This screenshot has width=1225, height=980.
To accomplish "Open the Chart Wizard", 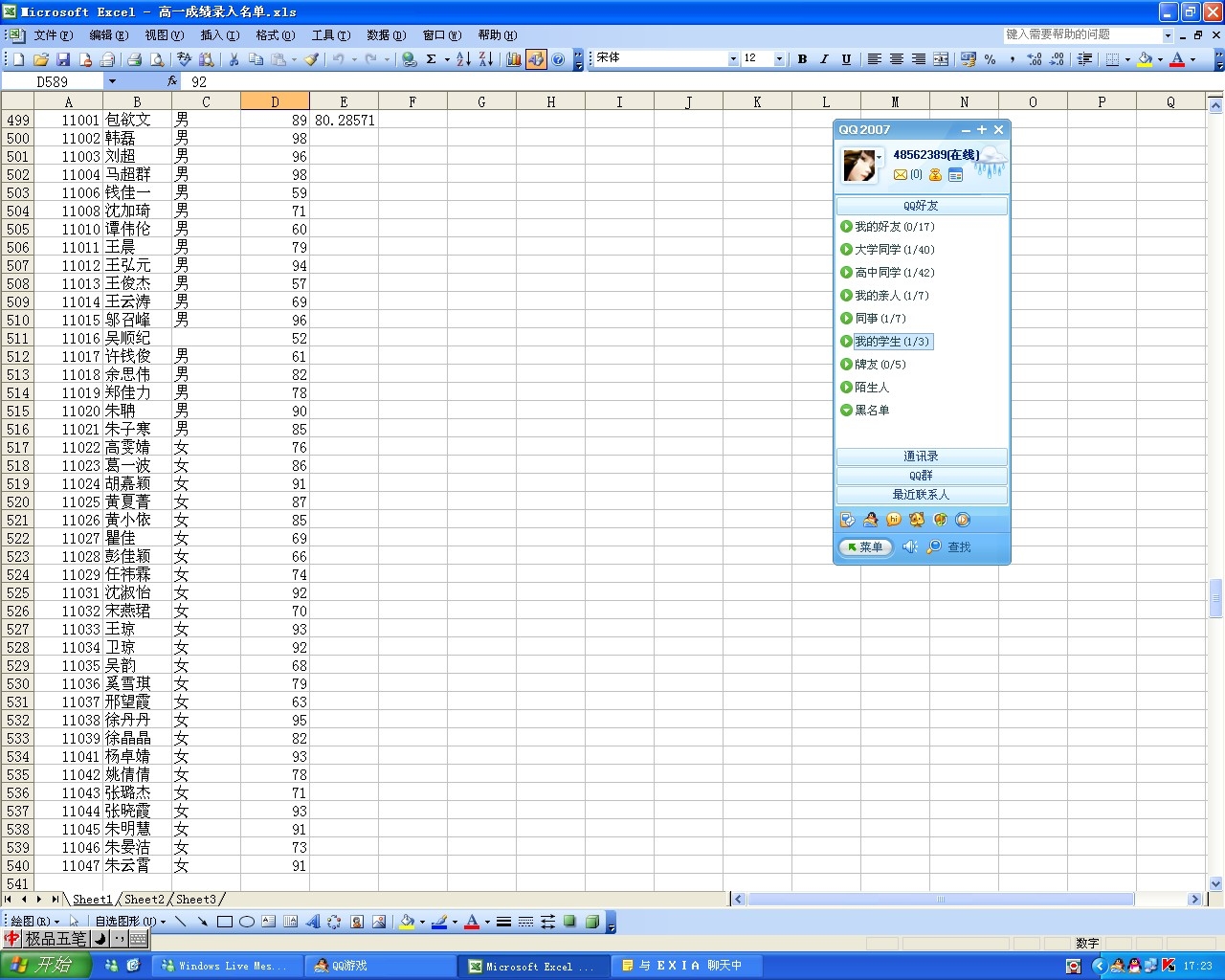I will (x=514, y=59).
